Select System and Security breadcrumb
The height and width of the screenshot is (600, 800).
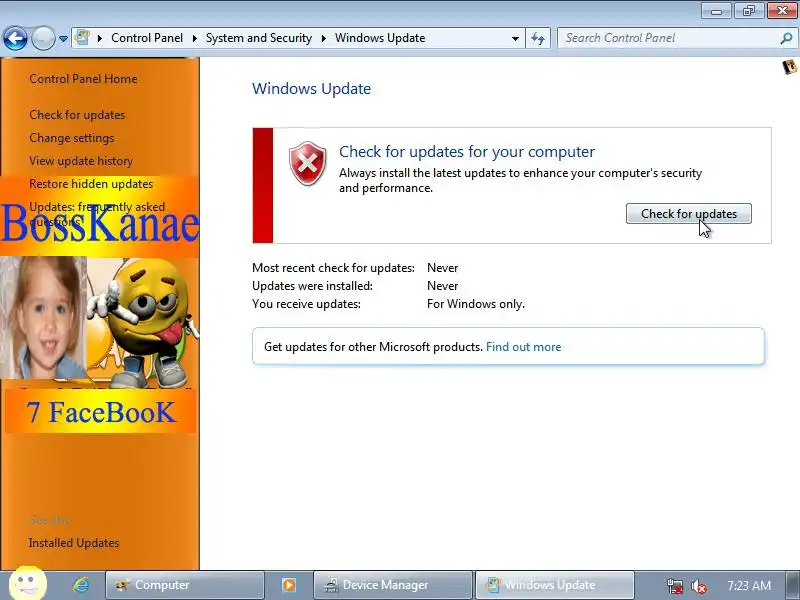point(259,38)
